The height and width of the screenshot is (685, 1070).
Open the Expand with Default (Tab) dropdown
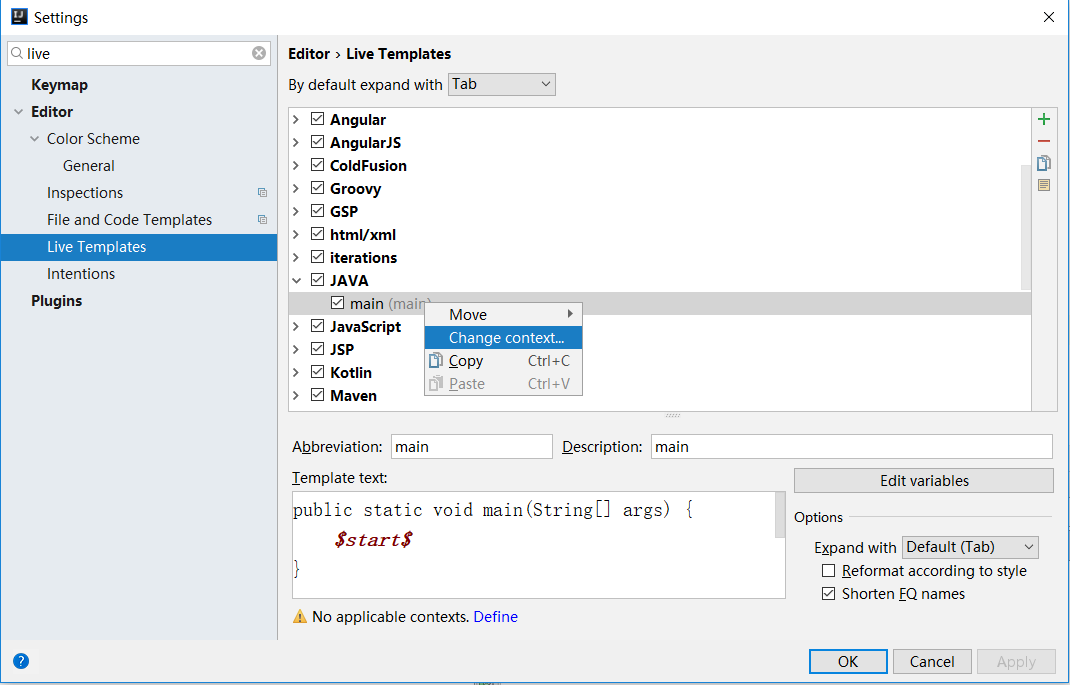coord(970,547)
